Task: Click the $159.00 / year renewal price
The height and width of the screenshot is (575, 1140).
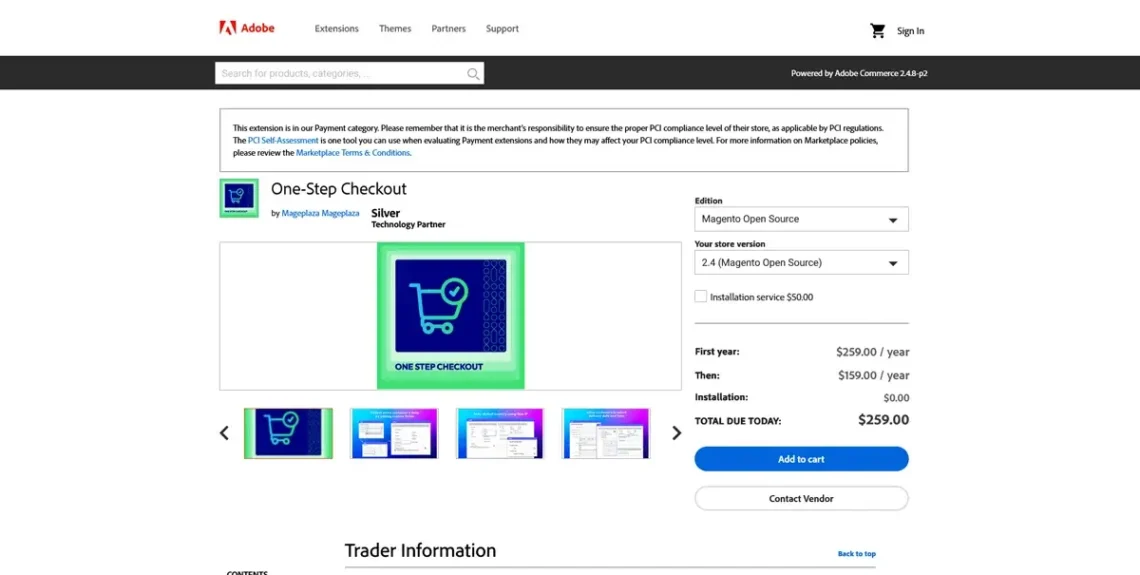Action: pyautogui.click(x=873, y=376)
